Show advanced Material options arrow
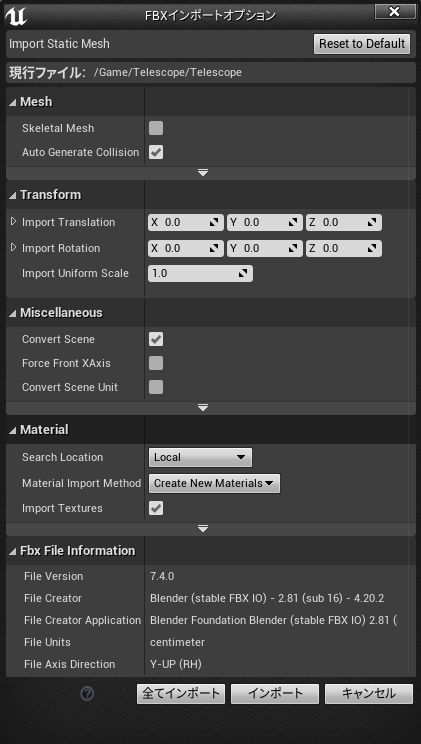The height and width of the screenshot is (744, 421). tap(203, 529)
